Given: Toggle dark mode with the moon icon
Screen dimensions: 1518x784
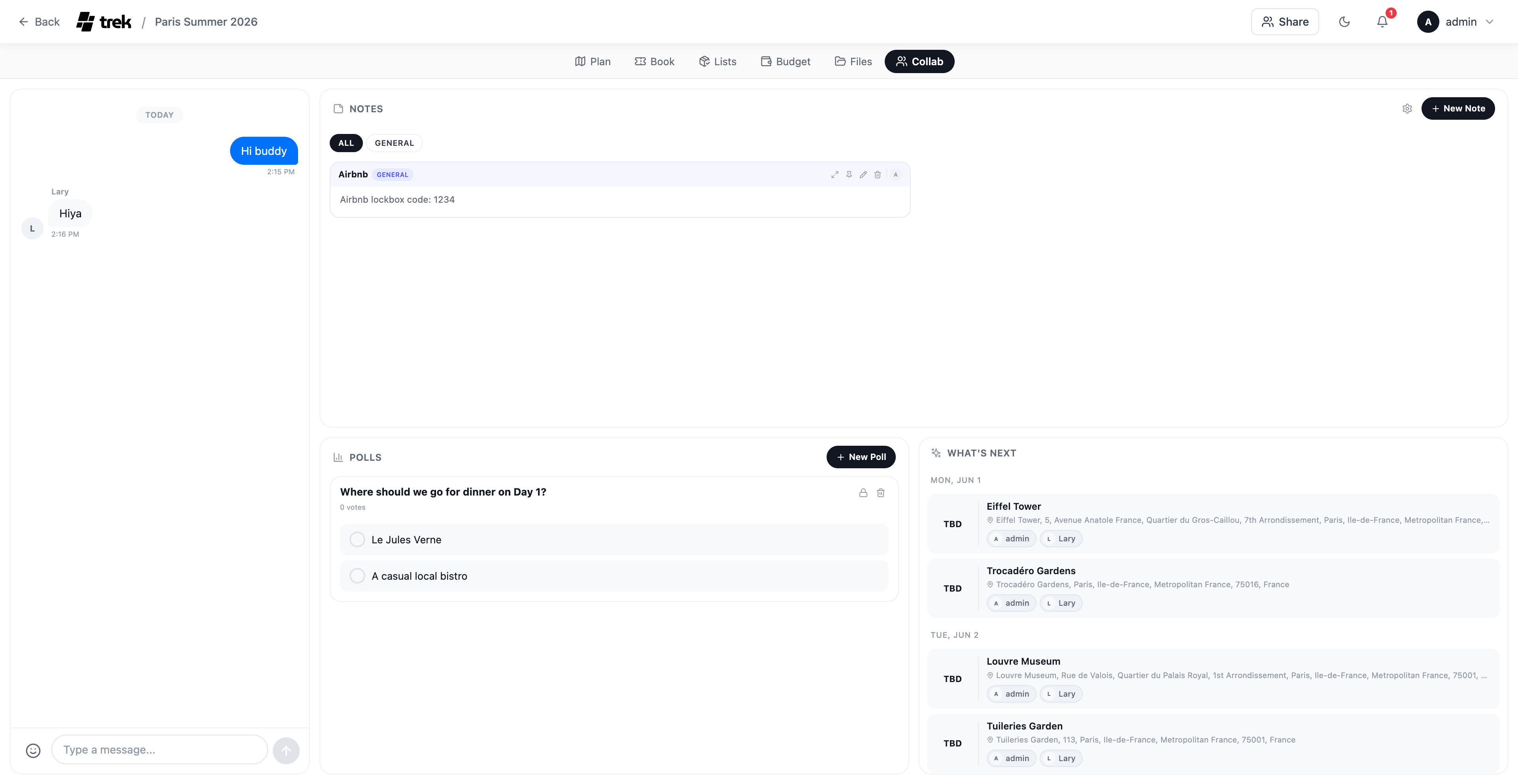Looking at the screenshot, I should tap(1344, 22).
